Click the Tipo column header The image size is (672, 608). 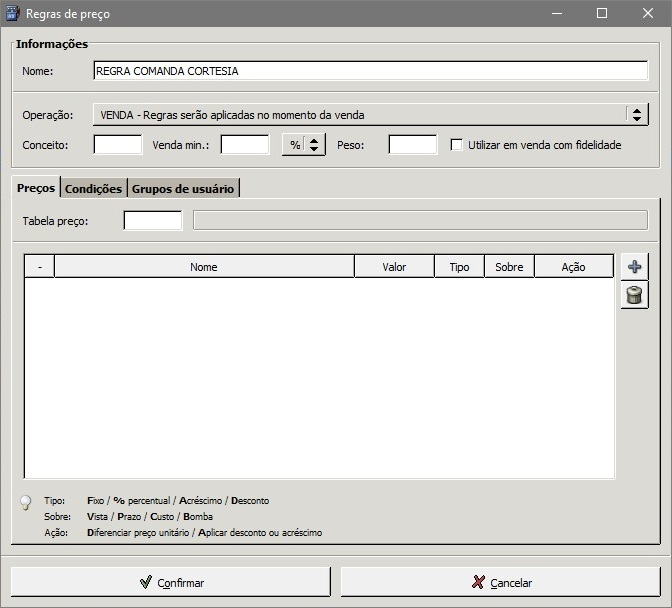[x=459, y=267]
